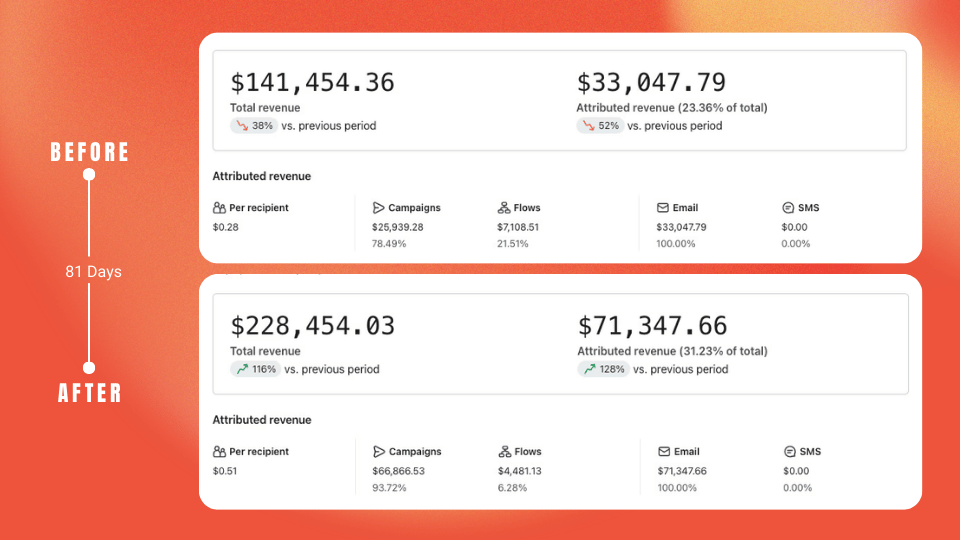Screen dimensions: 960x540
Task: Click the 52% downward trend badge
Action: pos(600,126)
